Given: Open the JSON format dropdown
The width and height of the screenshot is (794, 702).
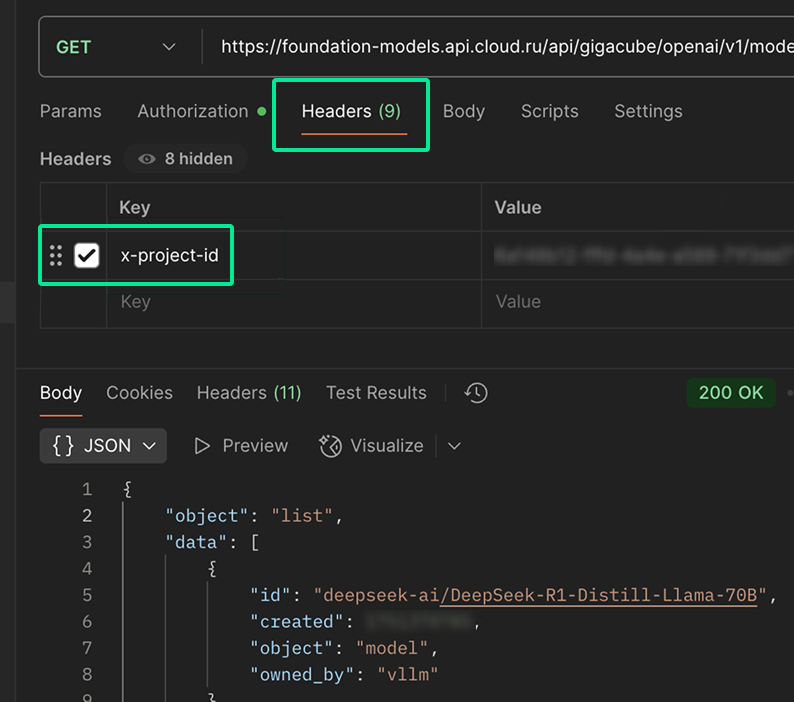Looking at the screenshot, I should 103,446.
